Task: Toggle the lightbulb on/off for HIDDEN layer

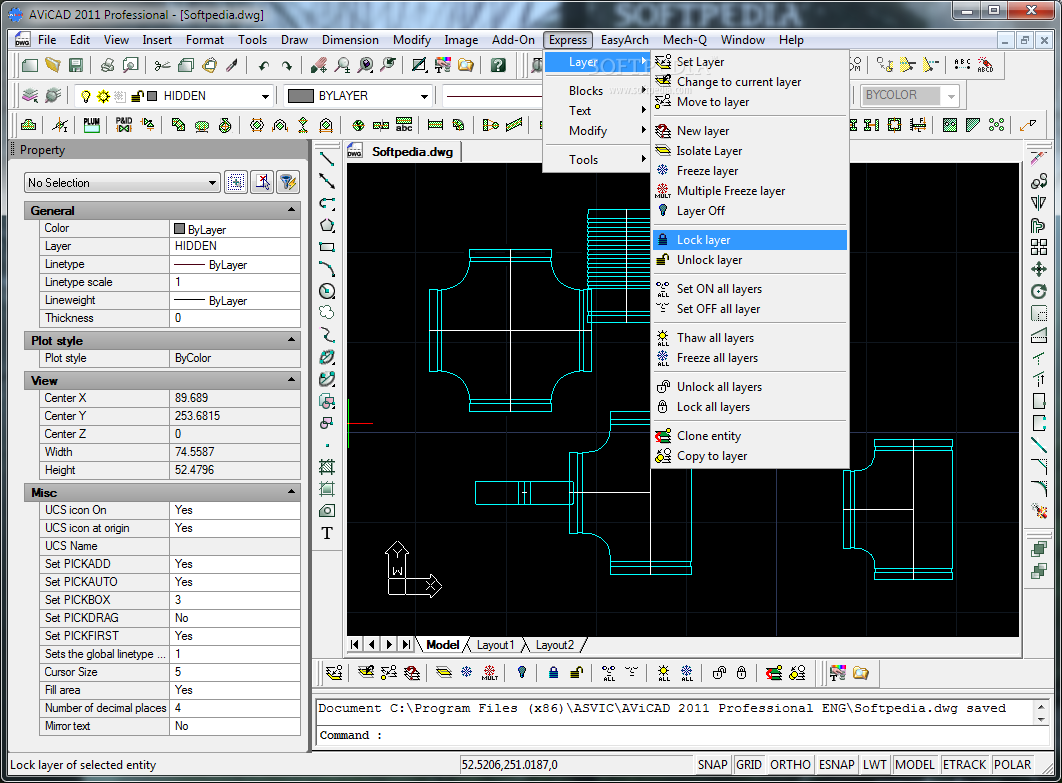Action: pyautogui.click(x=86, y=96)
